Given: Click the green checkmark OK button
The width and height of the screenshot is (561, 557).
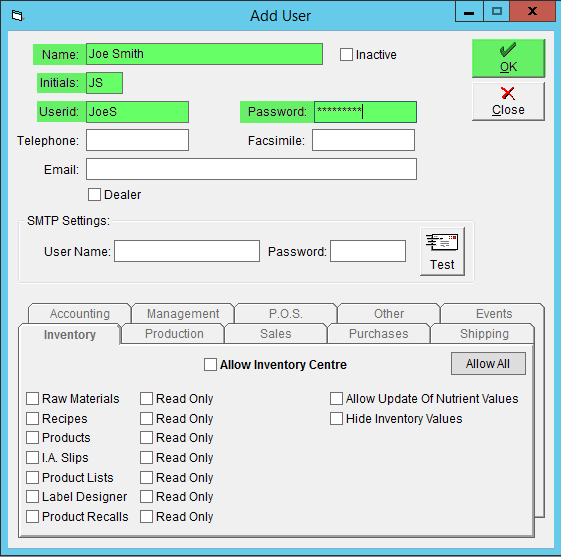Looking at the screenshot, I should 508,58.
